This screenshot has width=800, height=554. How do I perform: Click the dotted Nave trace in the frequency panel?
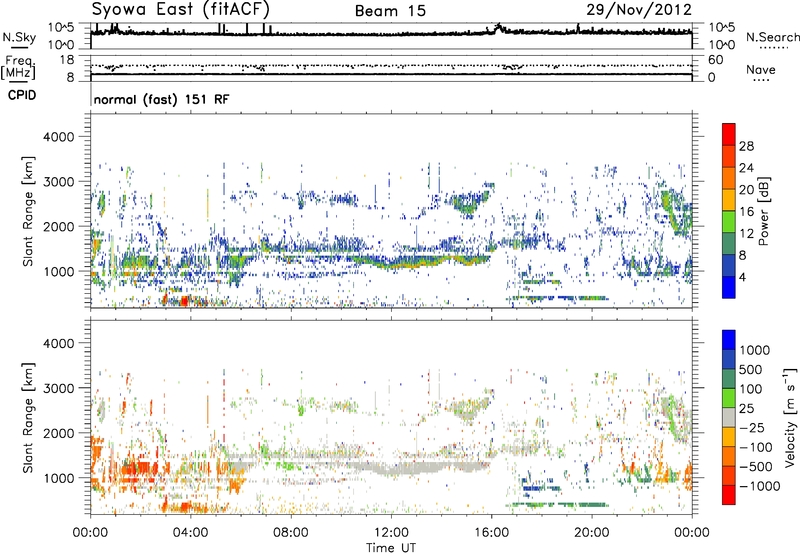[391, 66]
